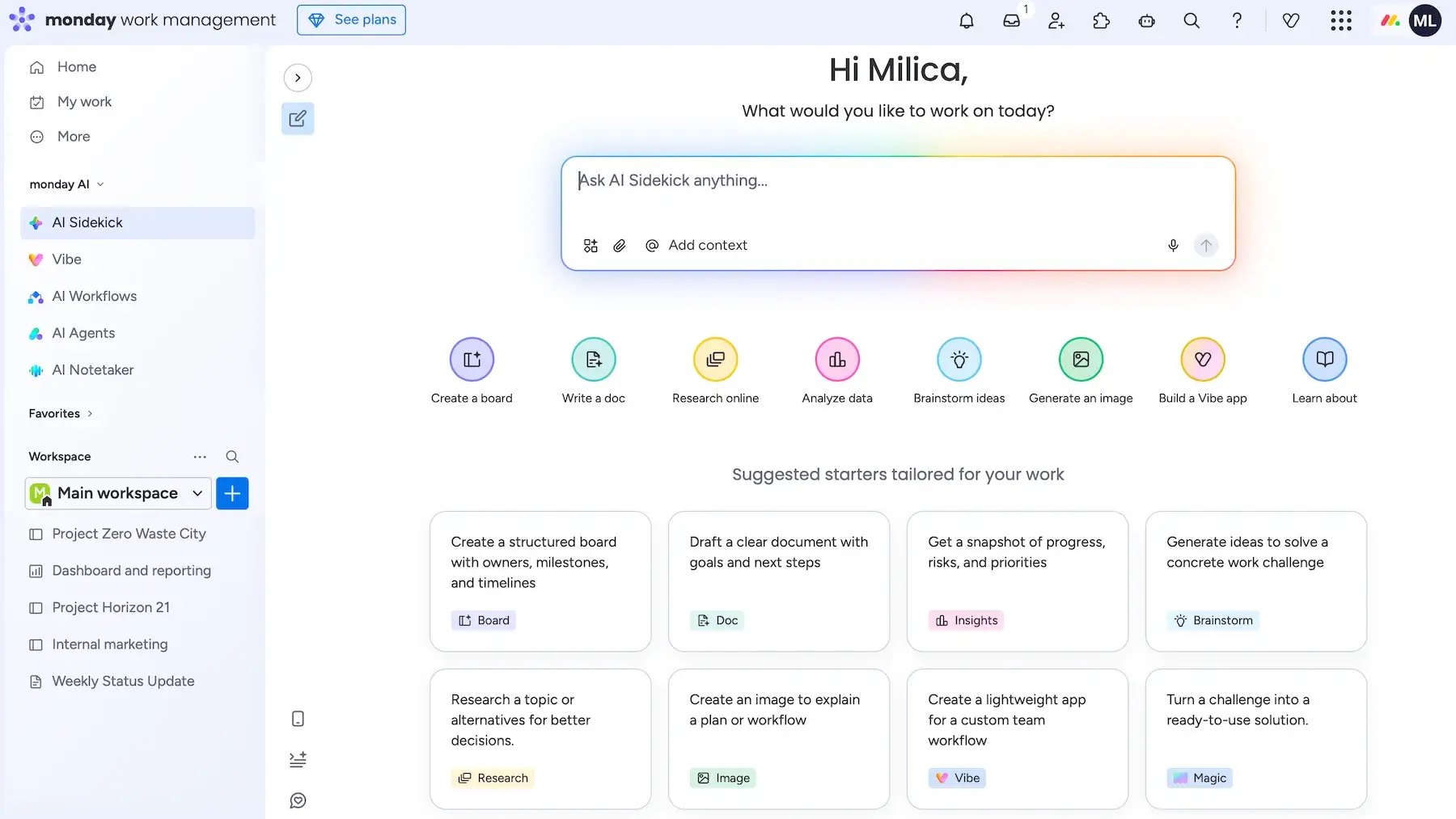Open the Main workspace dropdown

click(118, 493)
